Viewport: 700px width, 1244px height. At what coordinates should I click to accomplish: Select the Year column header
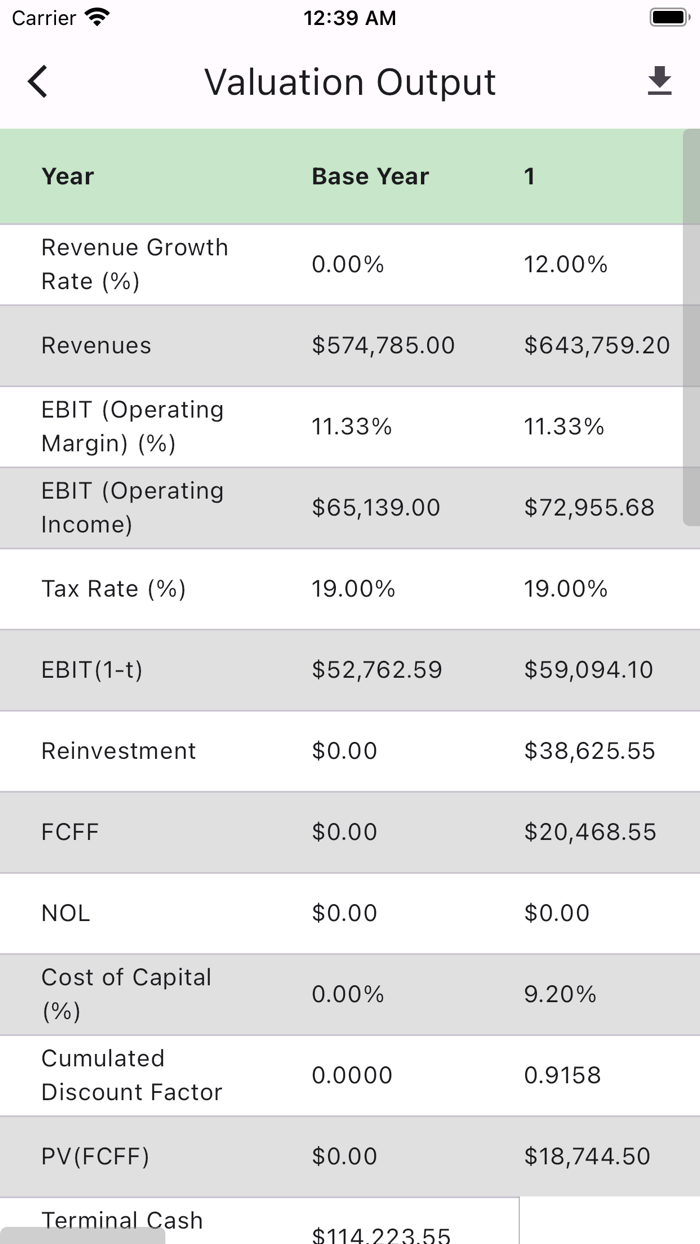(67, 176)
